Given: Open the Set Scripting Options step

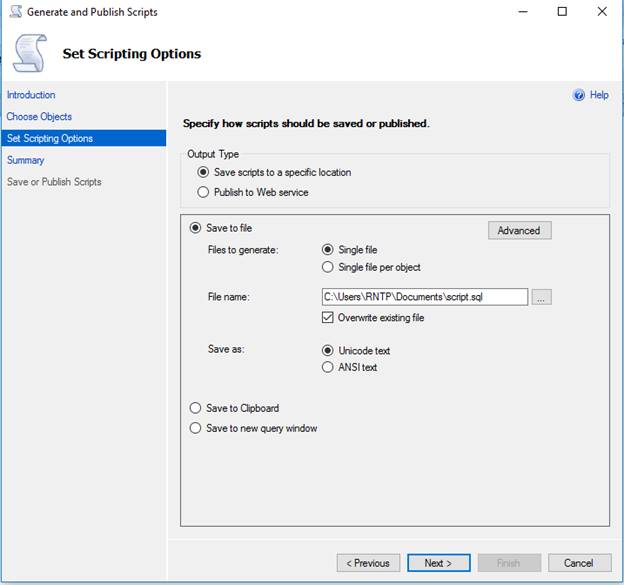Looking at the screenshot, I should (x=84, y=138).
